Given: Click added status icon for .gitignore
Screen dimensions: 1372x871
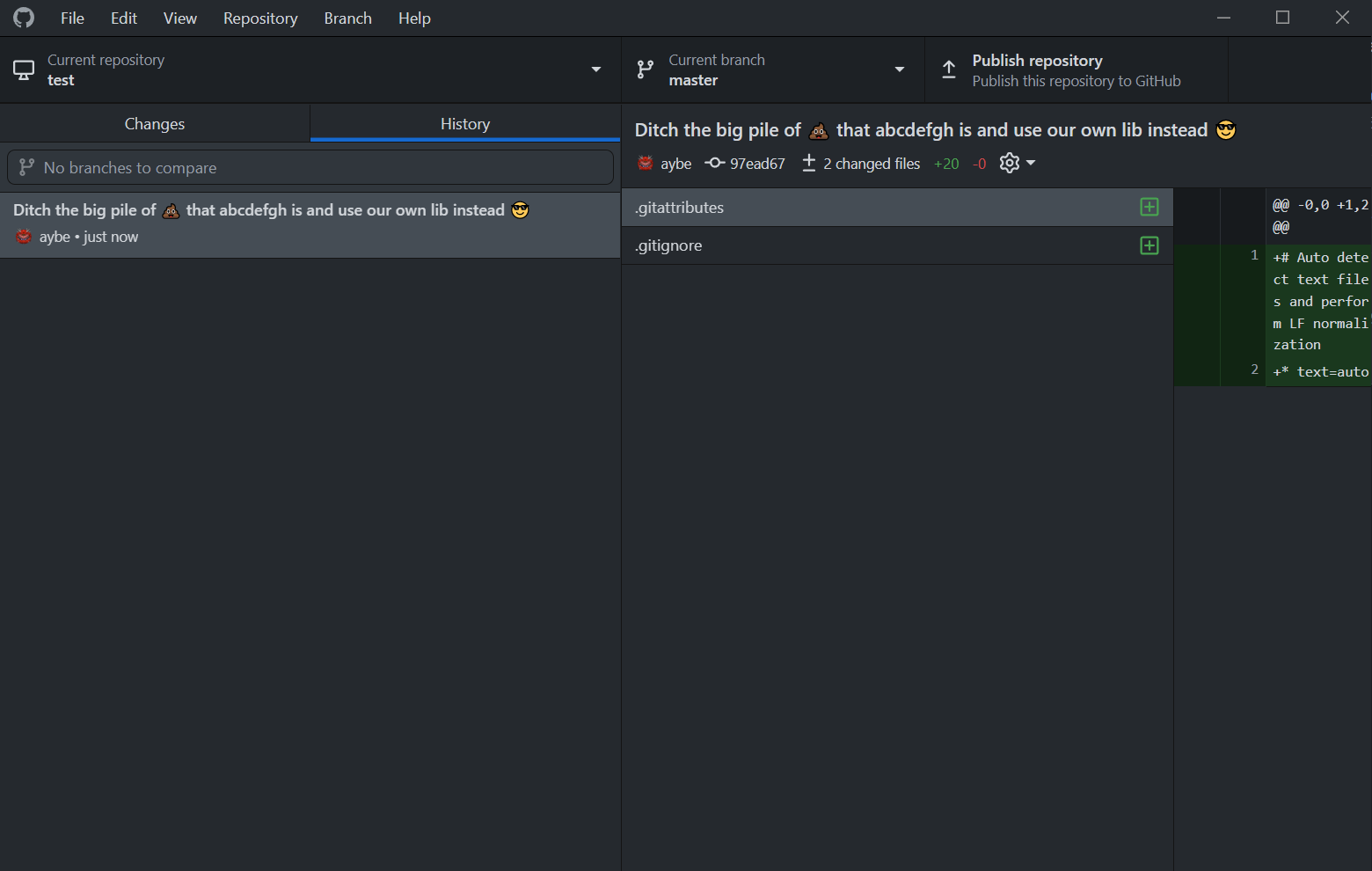Looking at the screenshot, I should point(1149,245).
